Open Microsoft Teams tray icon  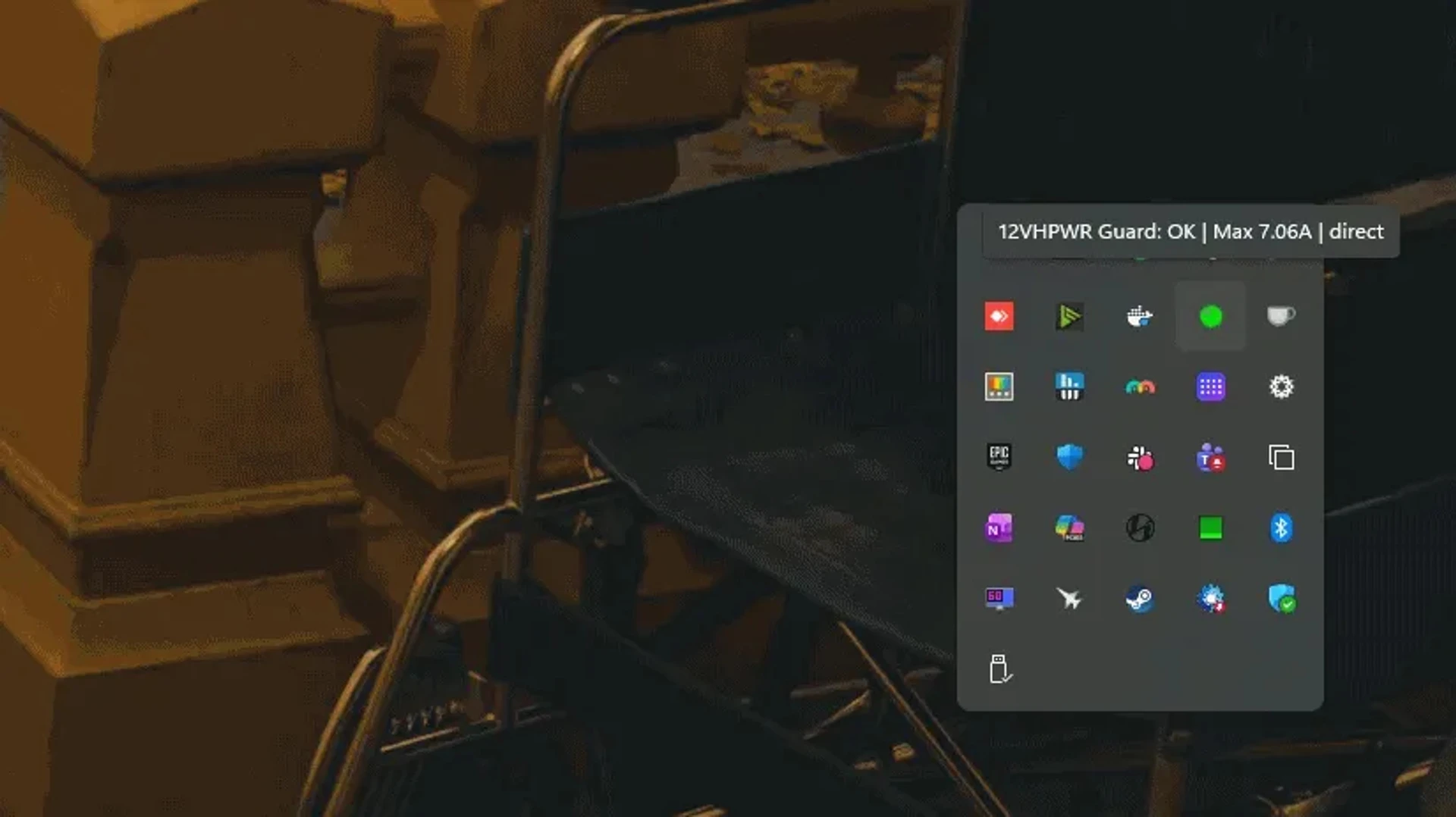coord(1210,457)
